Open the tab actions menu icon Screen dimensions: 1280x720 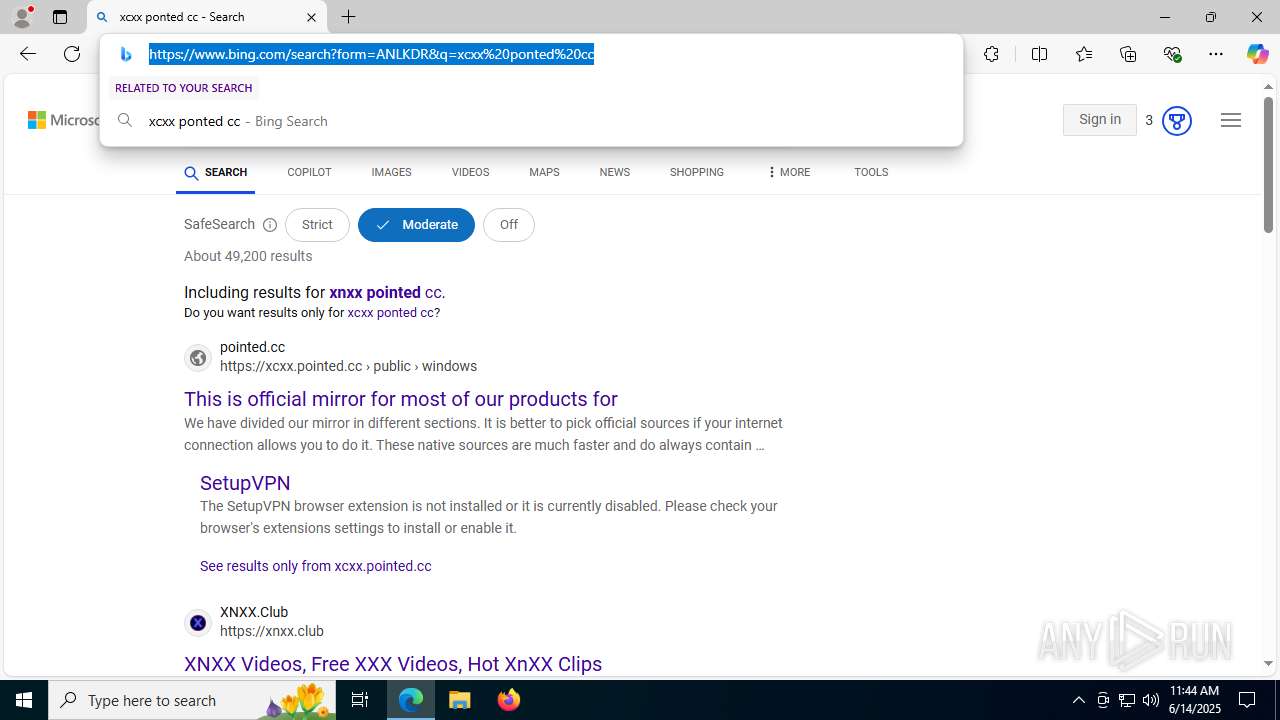60,17
